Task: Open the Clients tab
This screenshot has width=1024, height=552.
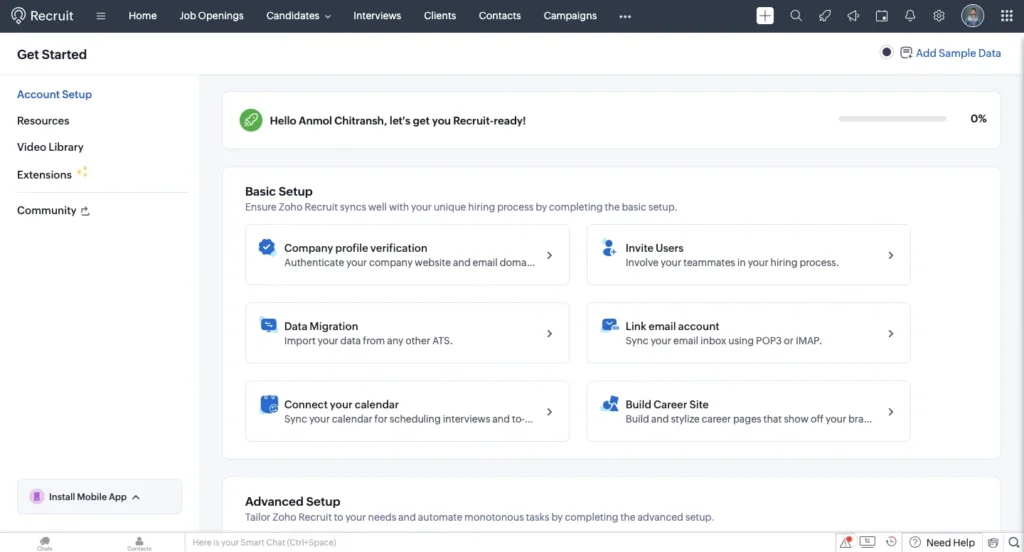Action: click(x=440, y=16)
